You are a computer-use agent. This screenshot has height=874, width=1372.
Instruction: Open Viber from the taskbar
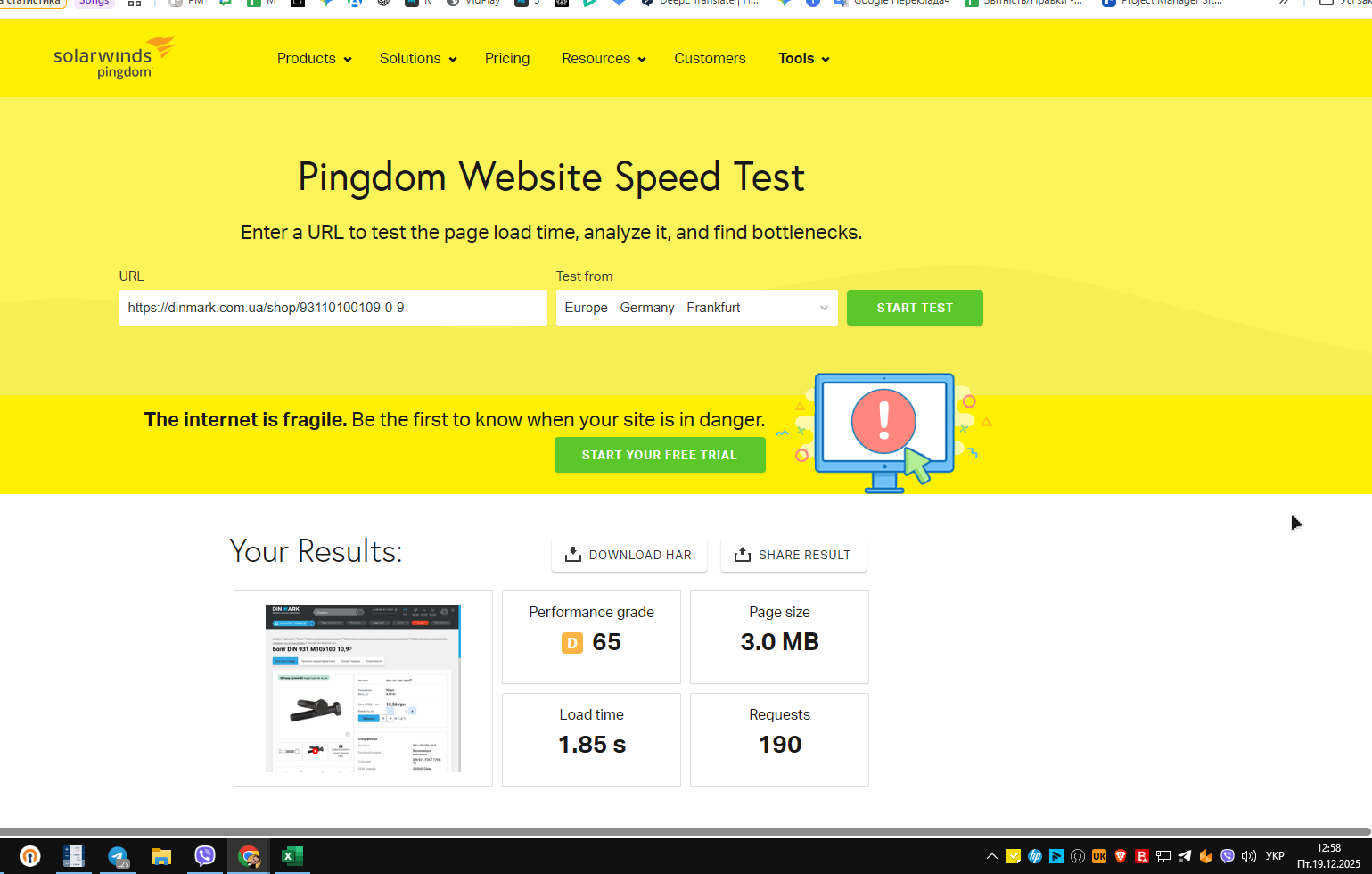click(x=205, y=856)
